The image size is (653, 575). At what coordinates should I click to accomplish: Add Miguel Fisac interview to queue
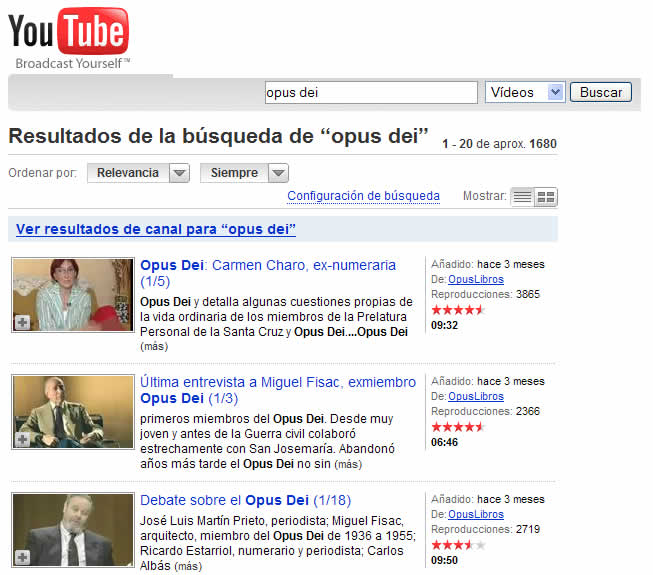pyautogui.click(x=22, y=439)
